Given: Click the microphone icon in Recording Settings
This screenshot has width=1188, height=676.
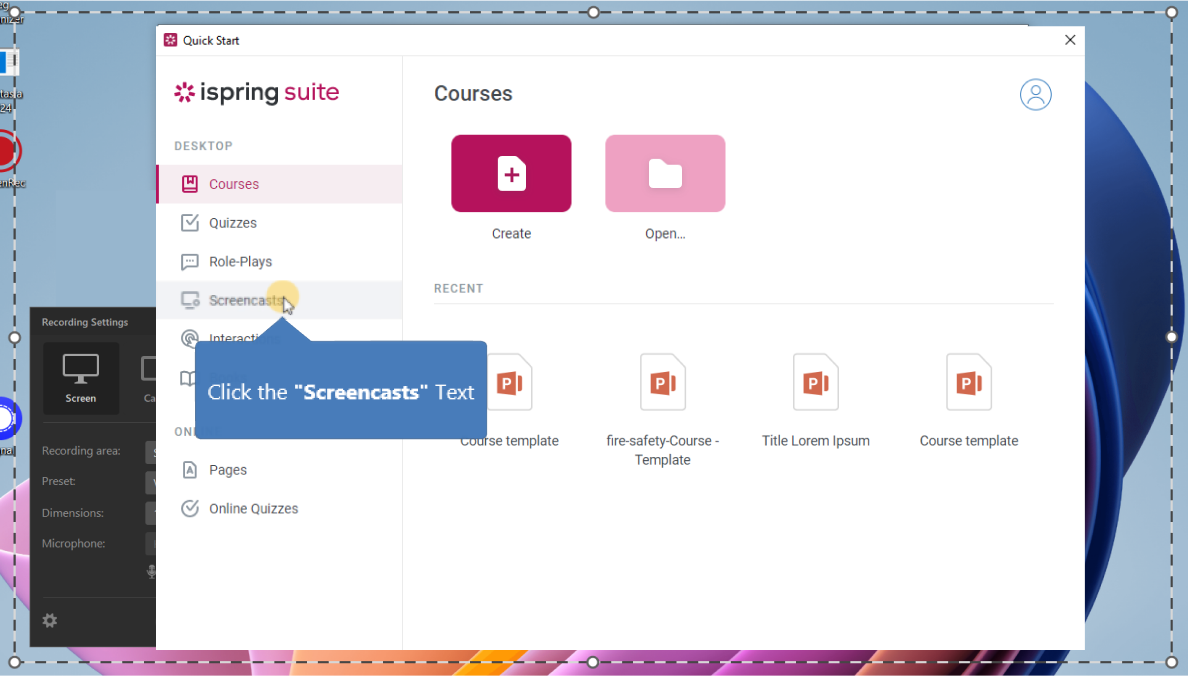Looking at the screenshot, I should click(x=151, y=571).
